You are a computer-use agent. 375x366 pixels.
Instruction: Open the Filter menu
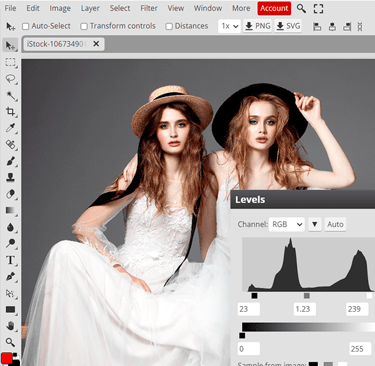pyautogui.click(x=149, y=8)
